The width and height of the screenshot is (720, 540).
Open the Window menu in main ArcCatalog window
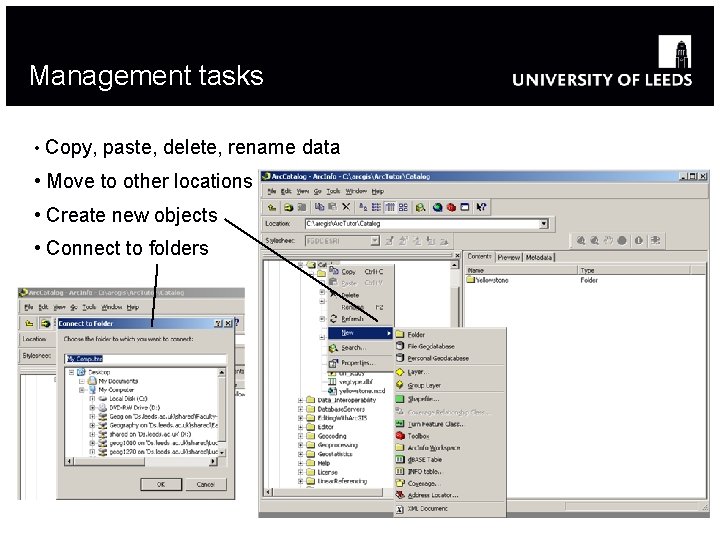click(x=356, y=191)
